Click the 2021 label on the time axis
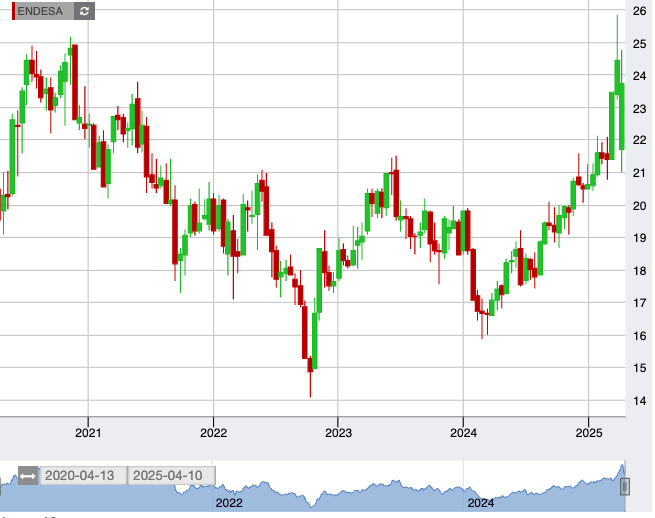The image size is (655, 518). pos(88,433)
